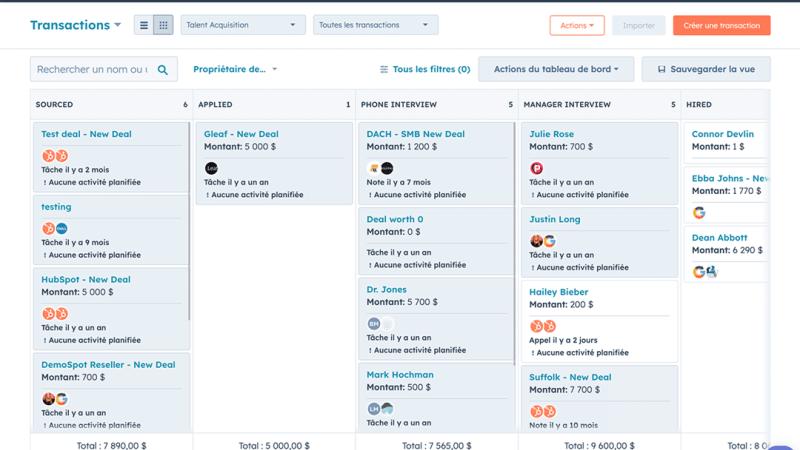Click the BH avatar on Dr. Jones card
The width and height of the screenshot is (800, 450).
pyautogui.click(x=374, y=323)
